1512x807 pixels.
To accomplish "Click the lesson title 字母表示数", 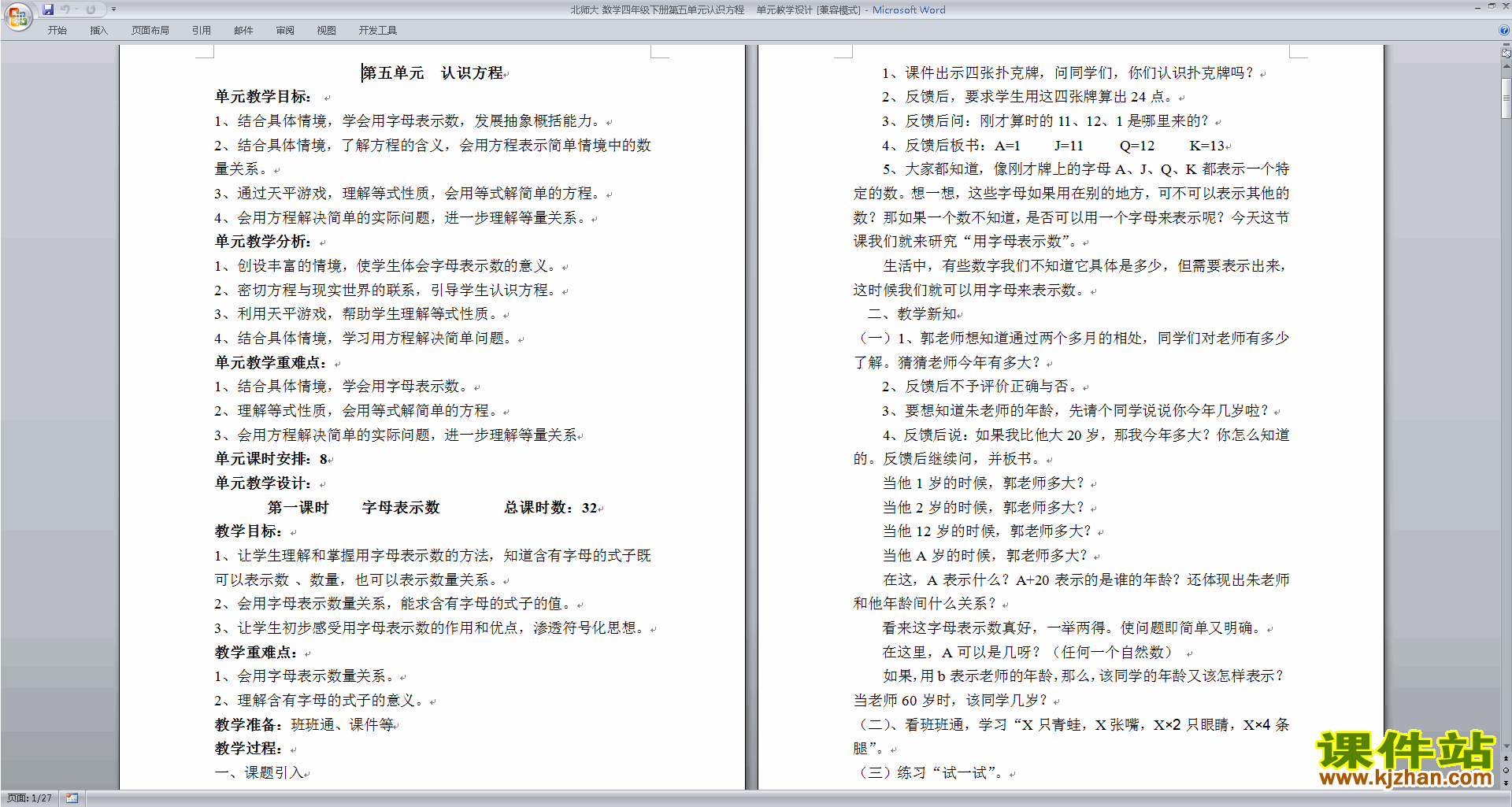I will (401, 508).
